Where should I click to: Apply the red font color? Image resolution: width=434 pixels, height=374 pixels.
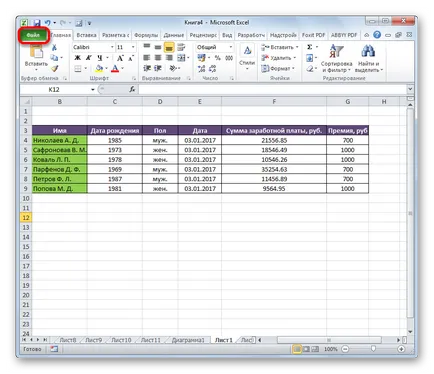point(115,69)
